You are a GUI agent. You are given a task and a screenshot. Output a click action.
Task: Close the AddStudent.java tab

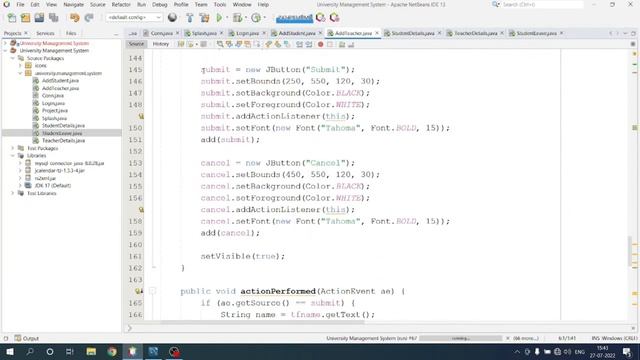point(320,33)
